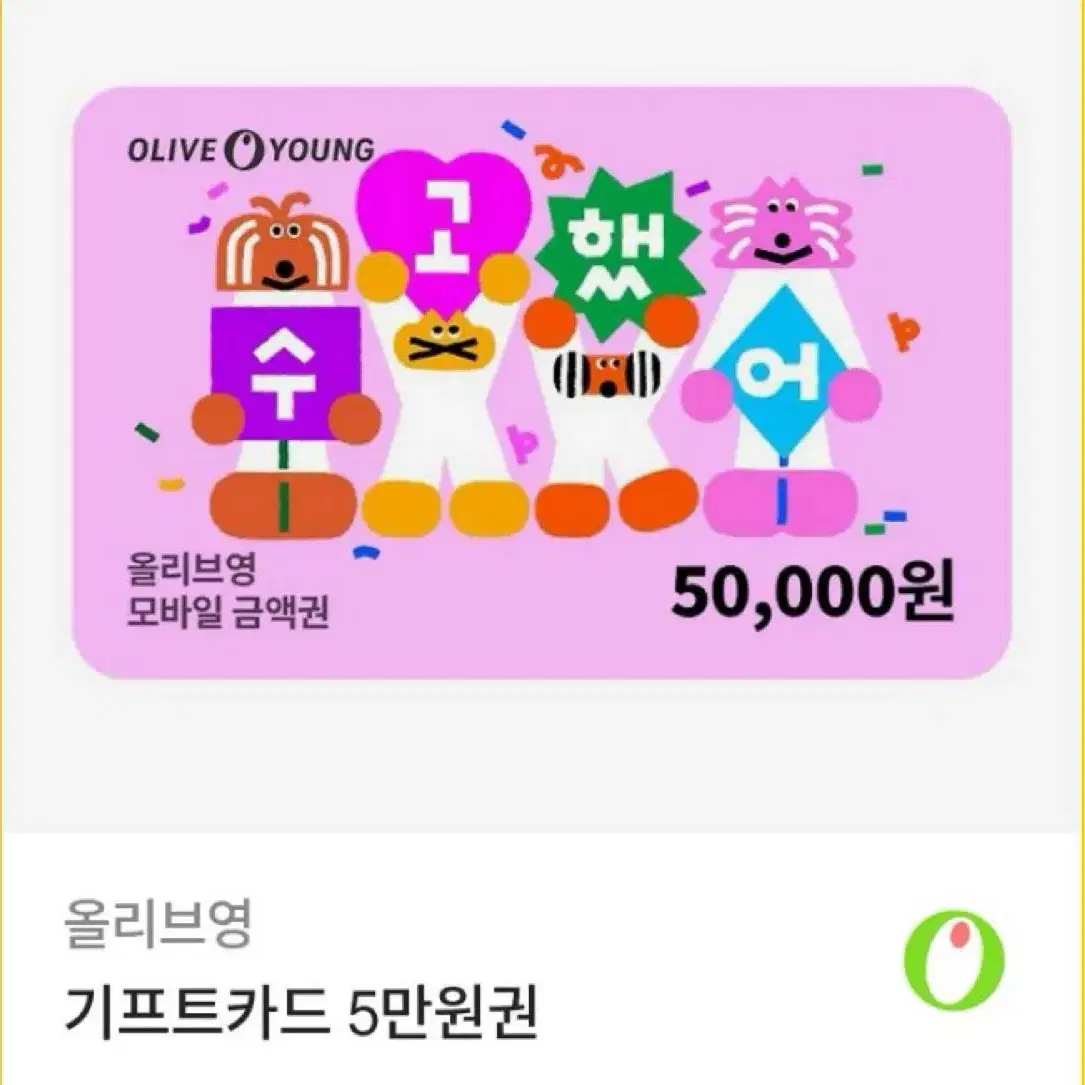
Task: Click the 올리브영 brand name label
Action: [158, 923]
